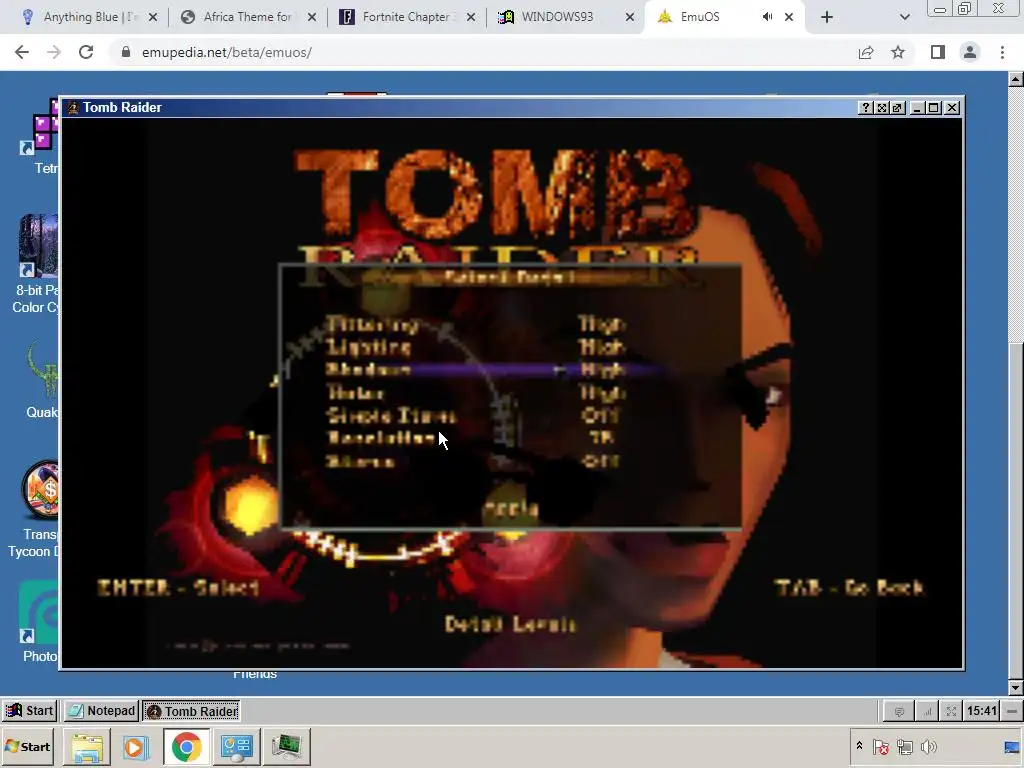Toggle fullscreen in Tomb Raider window title bar

[x=882, y=108]
